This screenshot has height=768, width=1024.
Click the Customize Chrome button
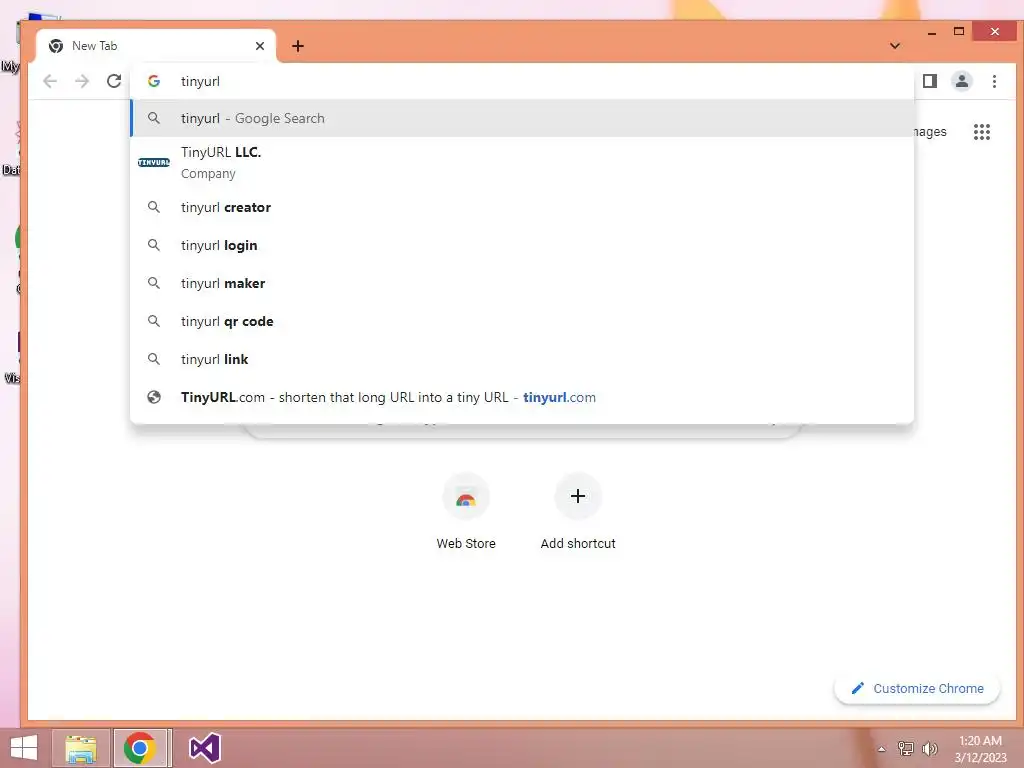(917, 688)
